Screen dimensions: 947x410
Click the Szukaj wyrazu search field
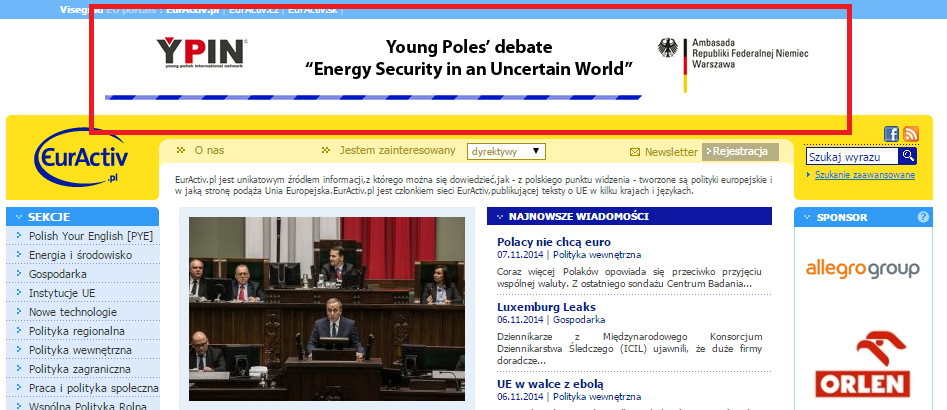click(x=853, y=156)
